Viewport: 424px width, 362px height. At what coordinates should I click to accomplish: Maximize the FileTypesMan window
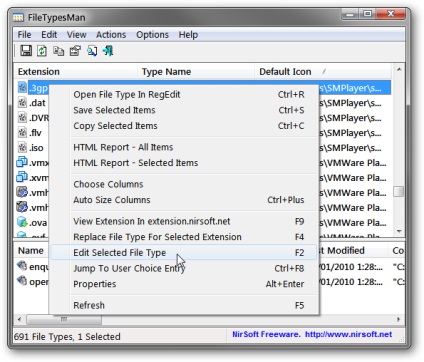pos(367,14)
